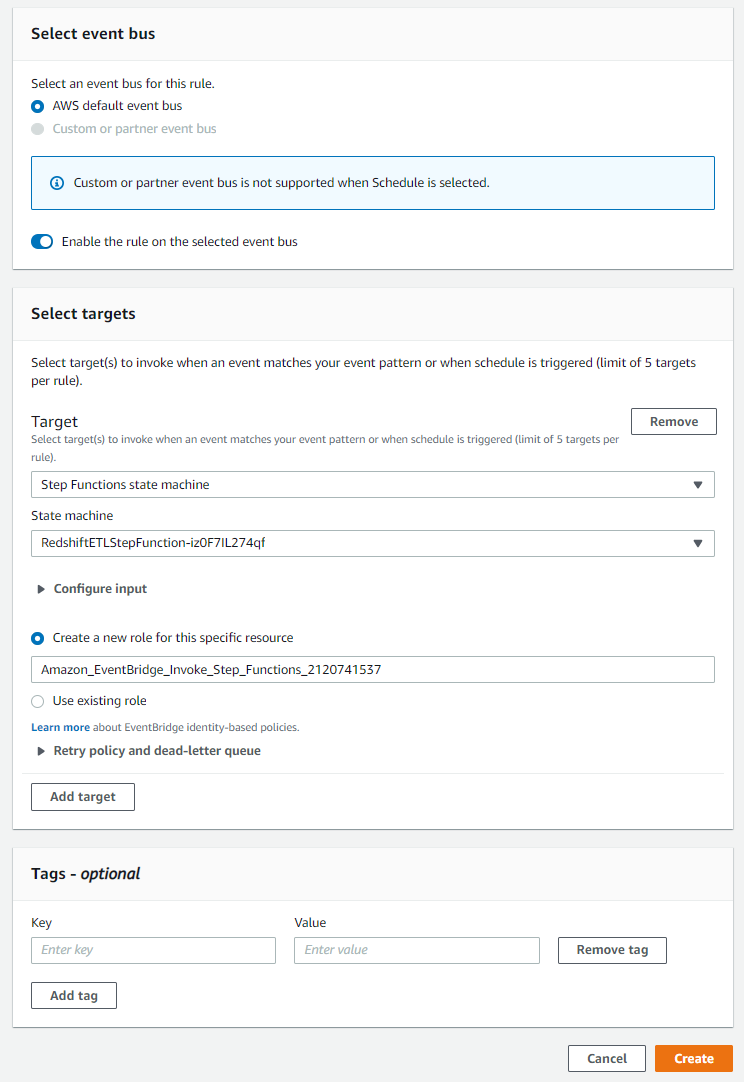Choose Create a new role for this resource

pos(38,638)
